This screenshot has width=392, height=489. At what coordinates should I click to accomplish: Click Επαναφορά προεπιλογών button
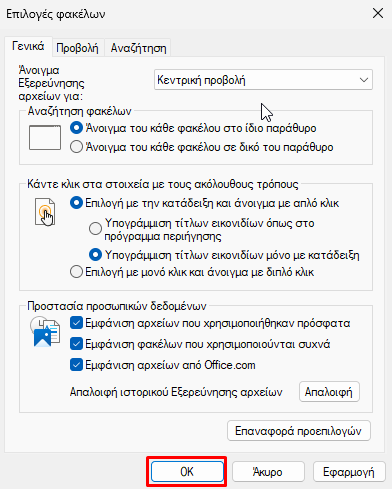tap(299, 431)
